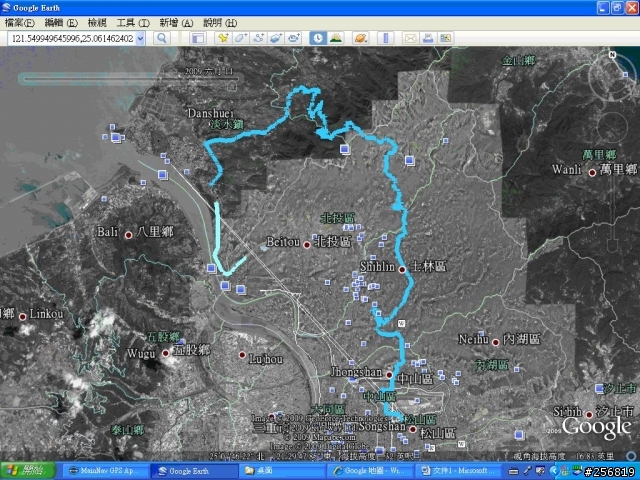Click the Linkou place marker dot

23,316
